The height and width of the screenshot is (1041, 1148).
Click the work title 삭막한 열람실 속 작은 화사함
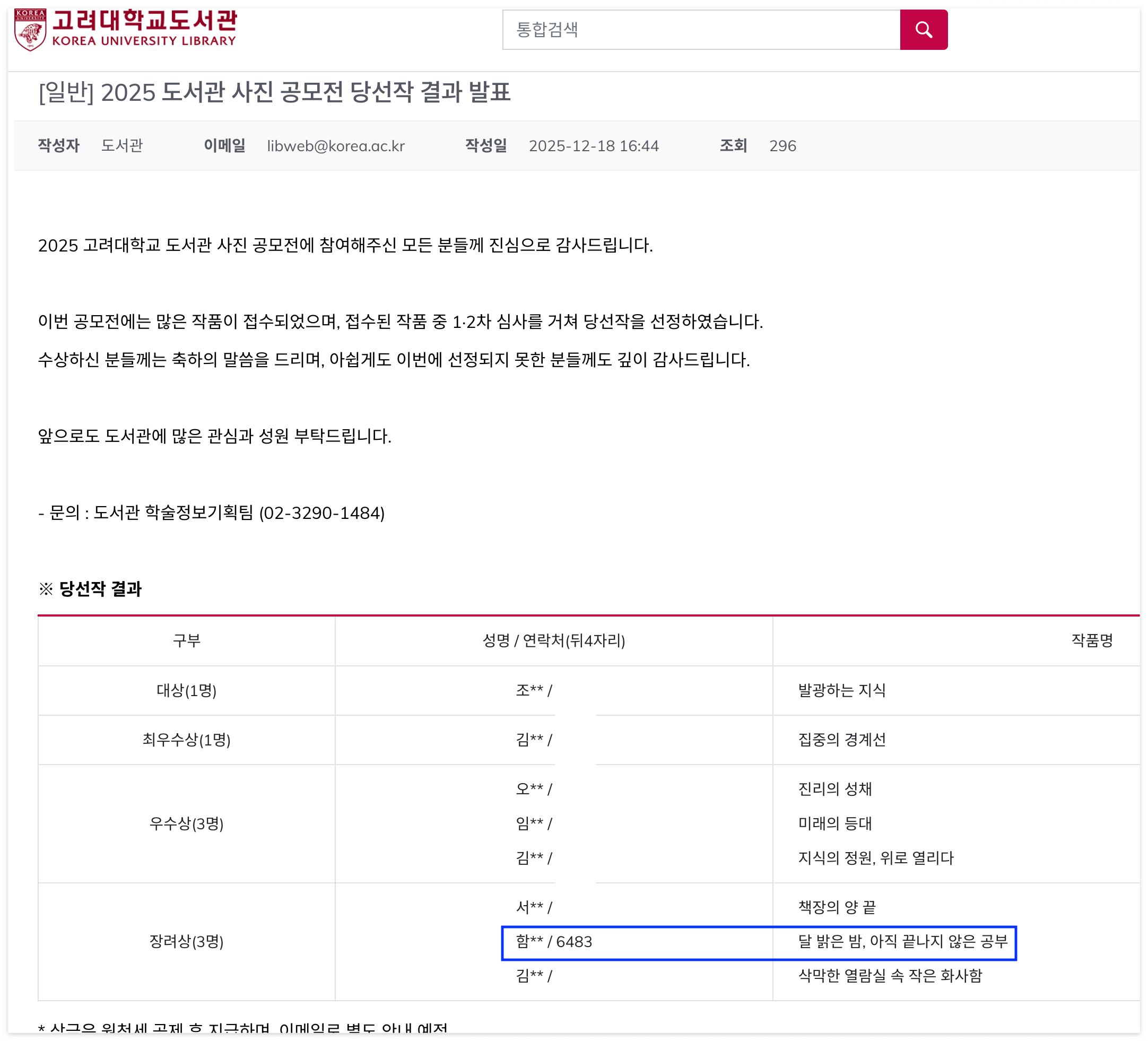[890, 976]
